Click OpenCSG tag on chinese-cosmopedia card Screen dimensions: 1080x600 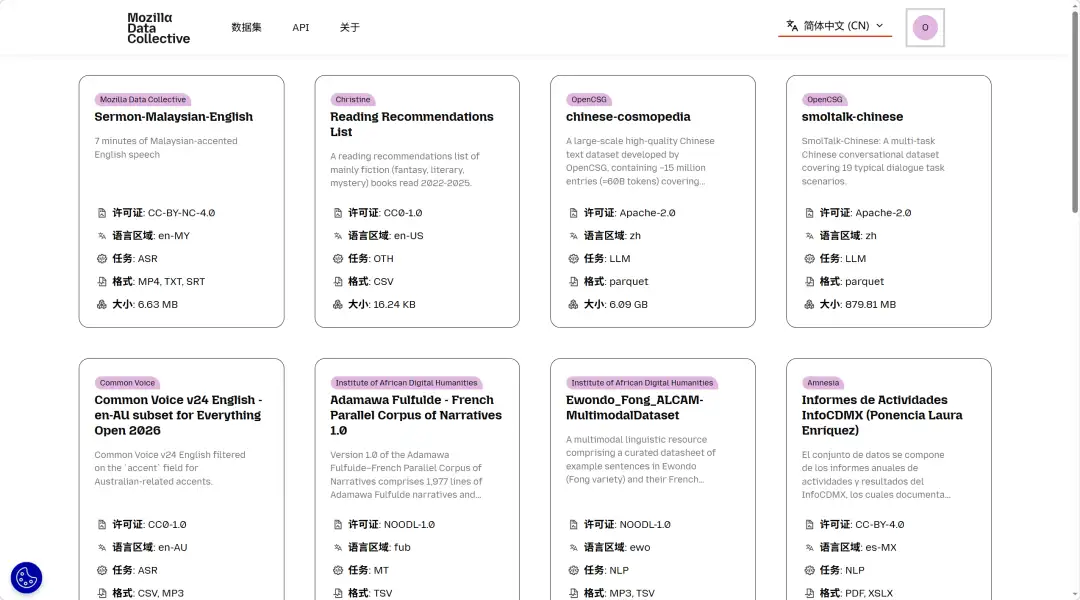[x=589, y=100]
